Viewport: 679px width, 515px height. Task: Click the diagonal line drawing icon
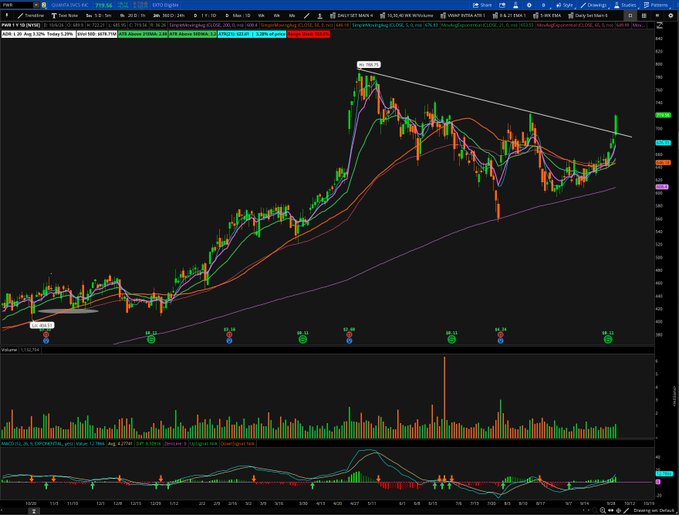pos(307,16)
